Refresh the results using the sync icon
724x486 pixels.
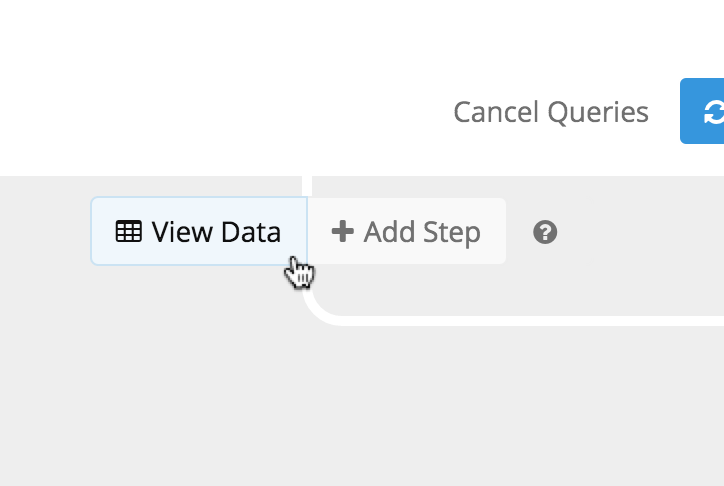tap(714, 112)
